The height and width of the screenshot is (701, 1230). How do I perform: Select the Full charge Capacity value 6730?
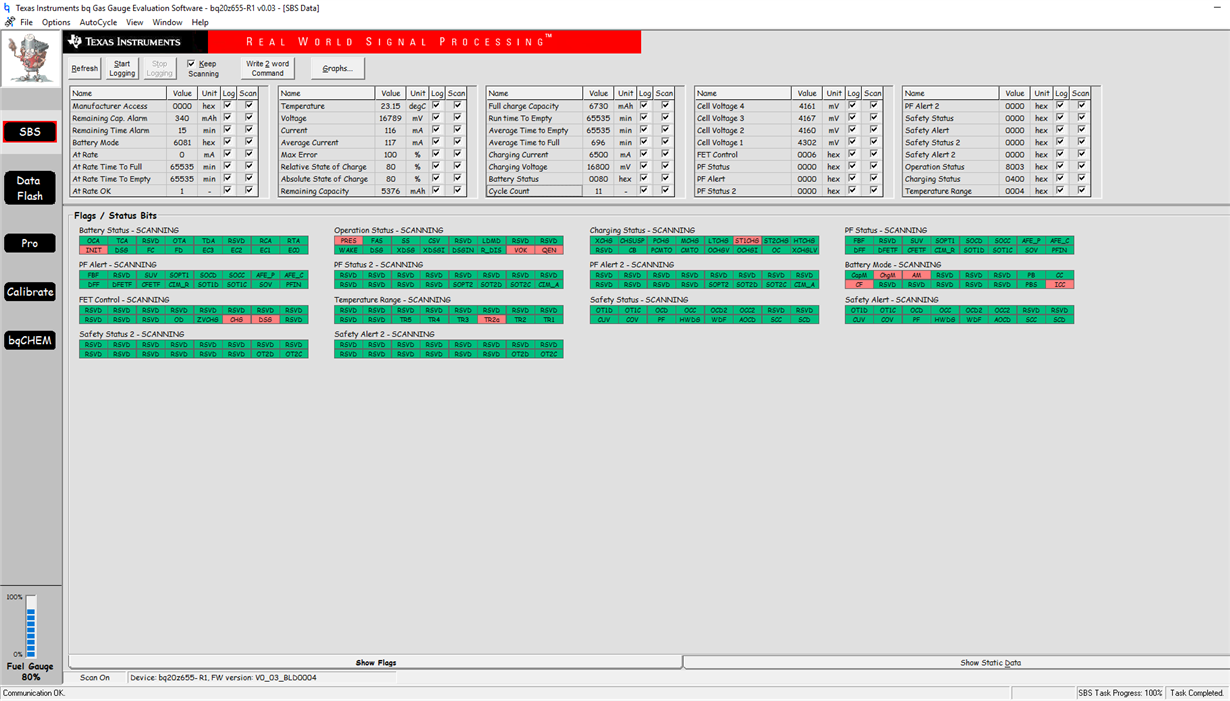(x=598, y=105)
